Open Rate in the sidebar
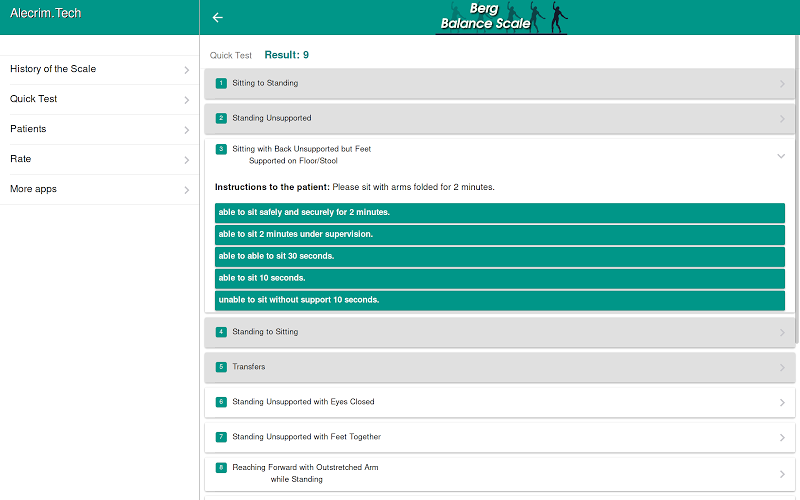The width and height of the screenshot is (800, 500). point(99,160)
